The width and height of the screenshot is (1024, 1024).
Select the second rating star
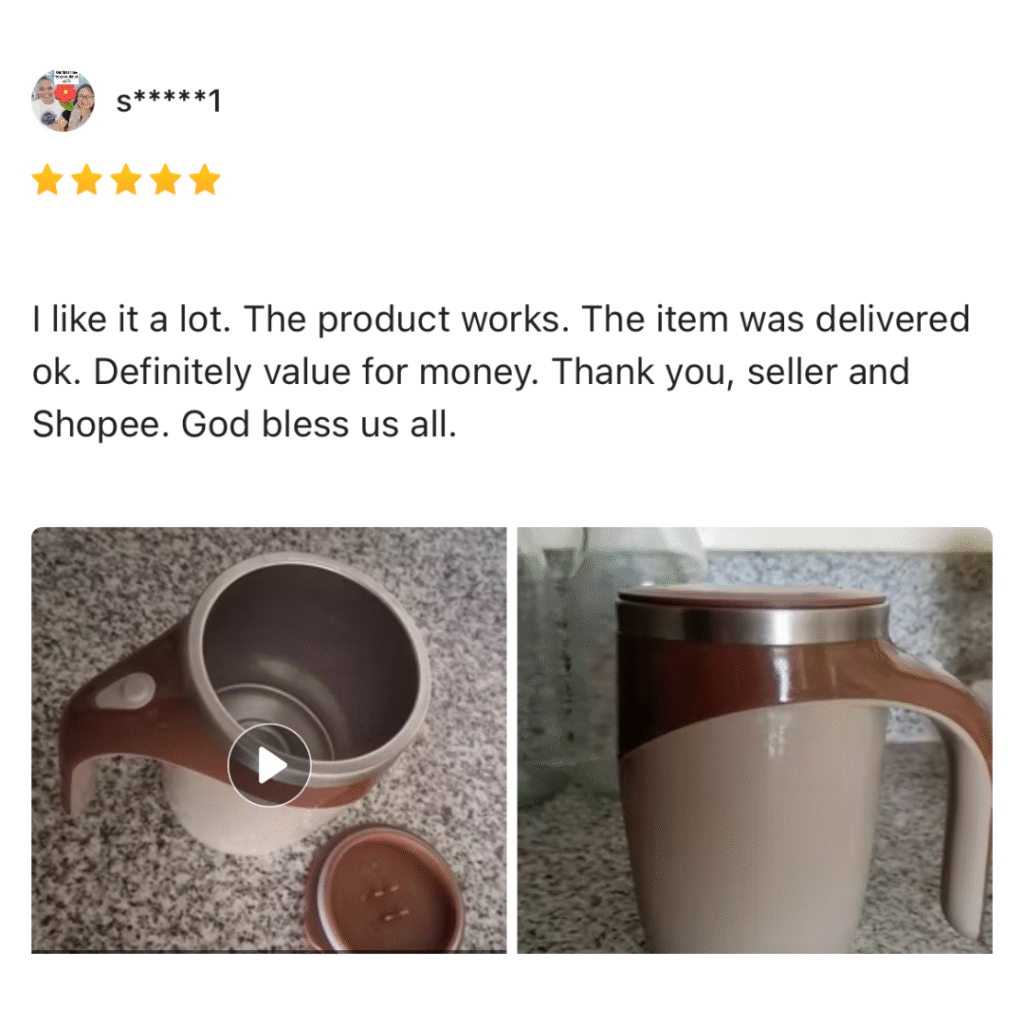tap(87, 180)
